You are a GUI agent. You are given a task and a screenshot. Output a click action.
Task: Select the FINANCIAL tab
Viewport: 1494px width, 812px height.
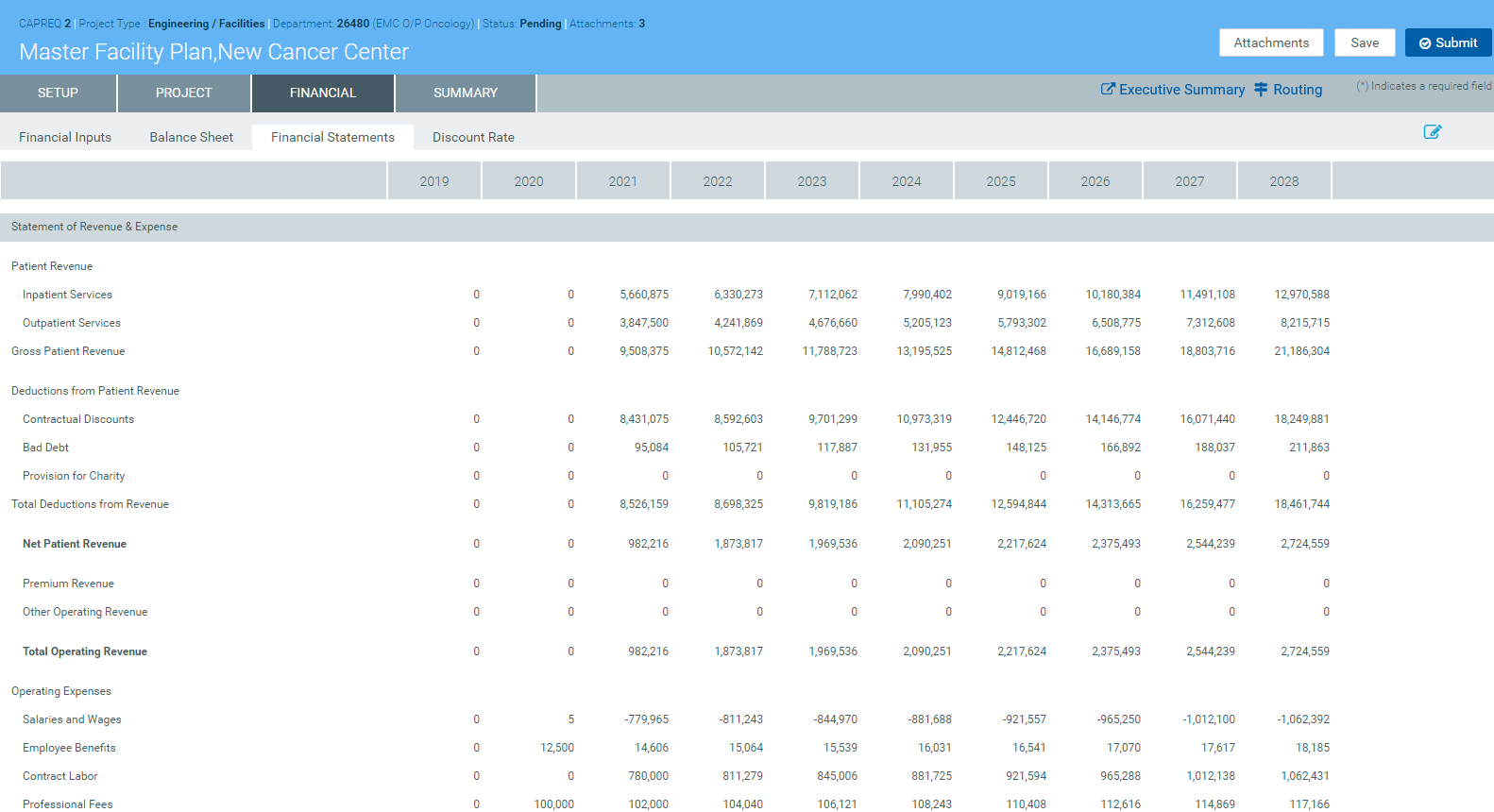[323, 93]
